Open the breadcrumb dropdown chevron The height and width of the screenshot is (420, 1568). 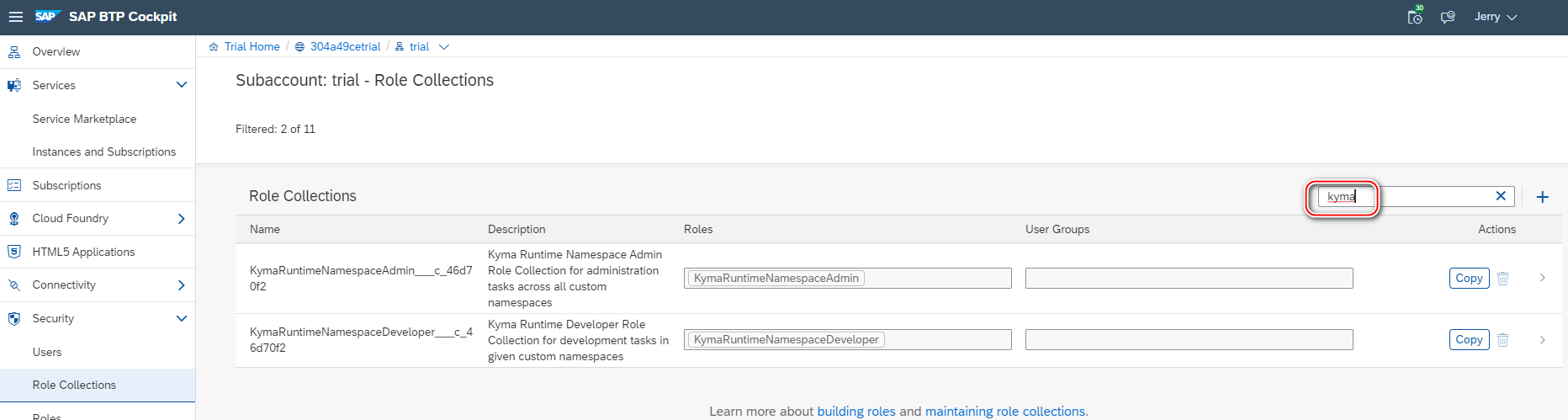(x=444, y=47)
